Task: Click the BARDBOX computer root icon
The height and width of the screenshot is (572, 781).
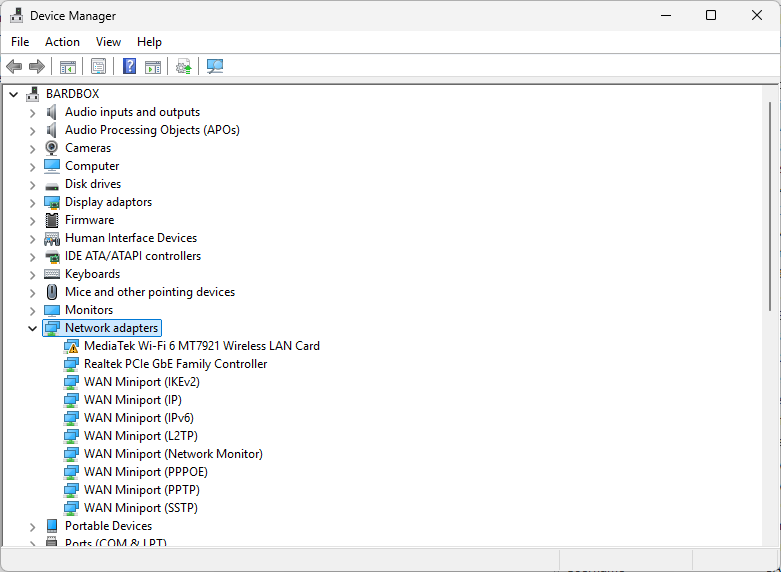Action: (x=33, y=94)
